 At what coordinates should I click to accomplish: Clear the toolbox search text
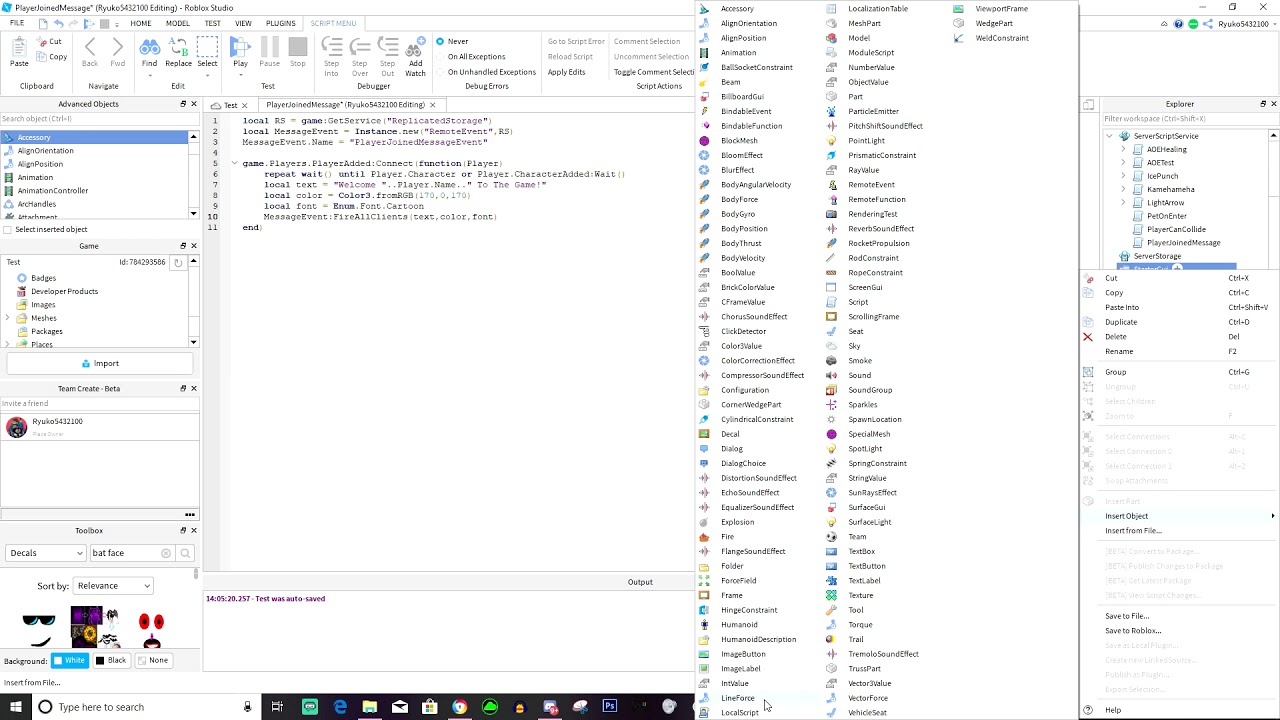pos(166,553)
